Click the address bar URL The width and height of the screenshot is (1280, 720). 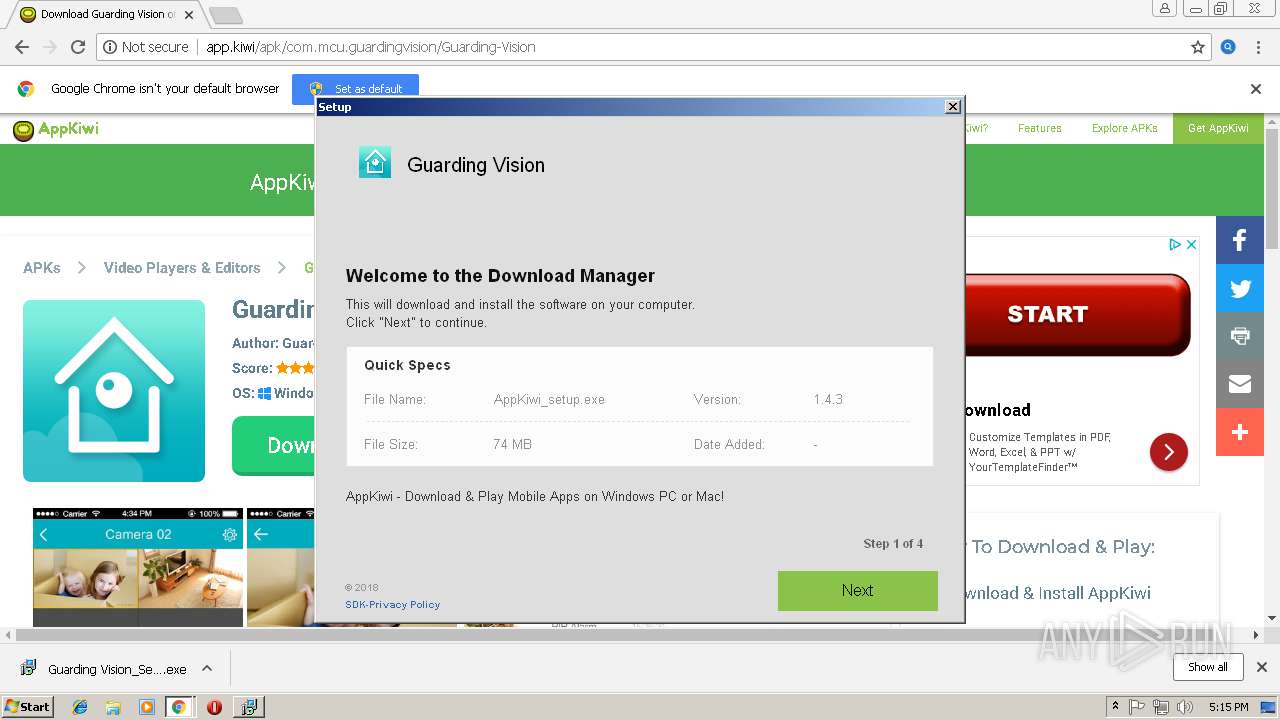pyautogui.click(x=371, y=47)
